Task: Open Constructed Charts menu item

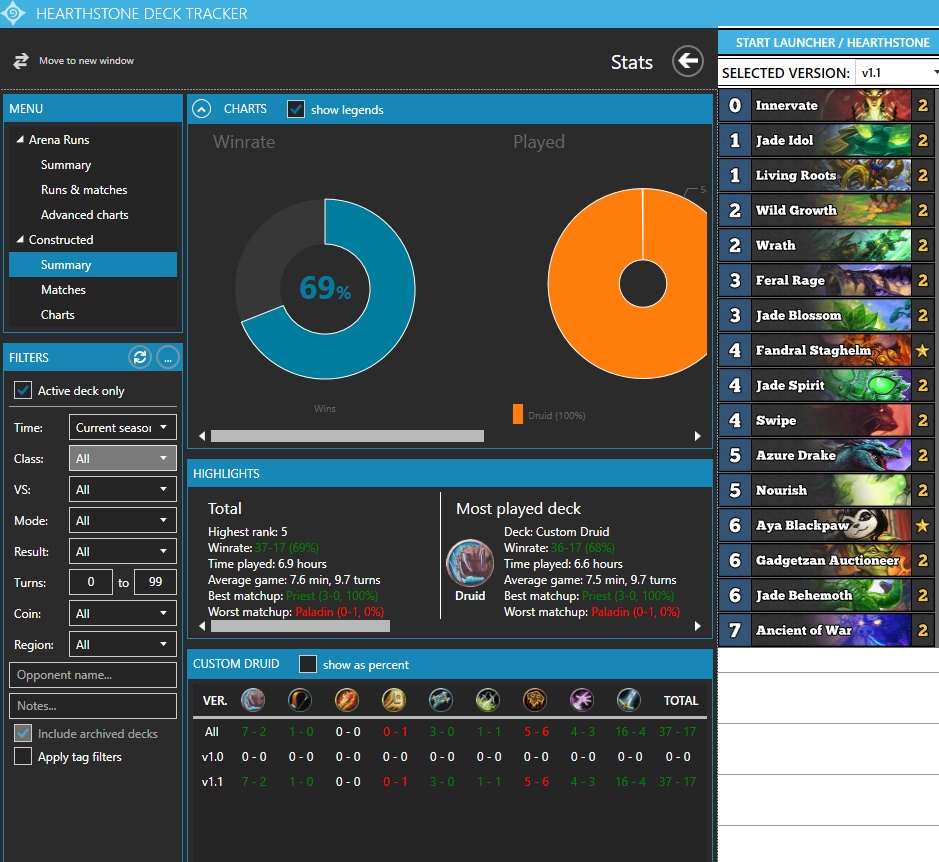Action: (57, 314)
